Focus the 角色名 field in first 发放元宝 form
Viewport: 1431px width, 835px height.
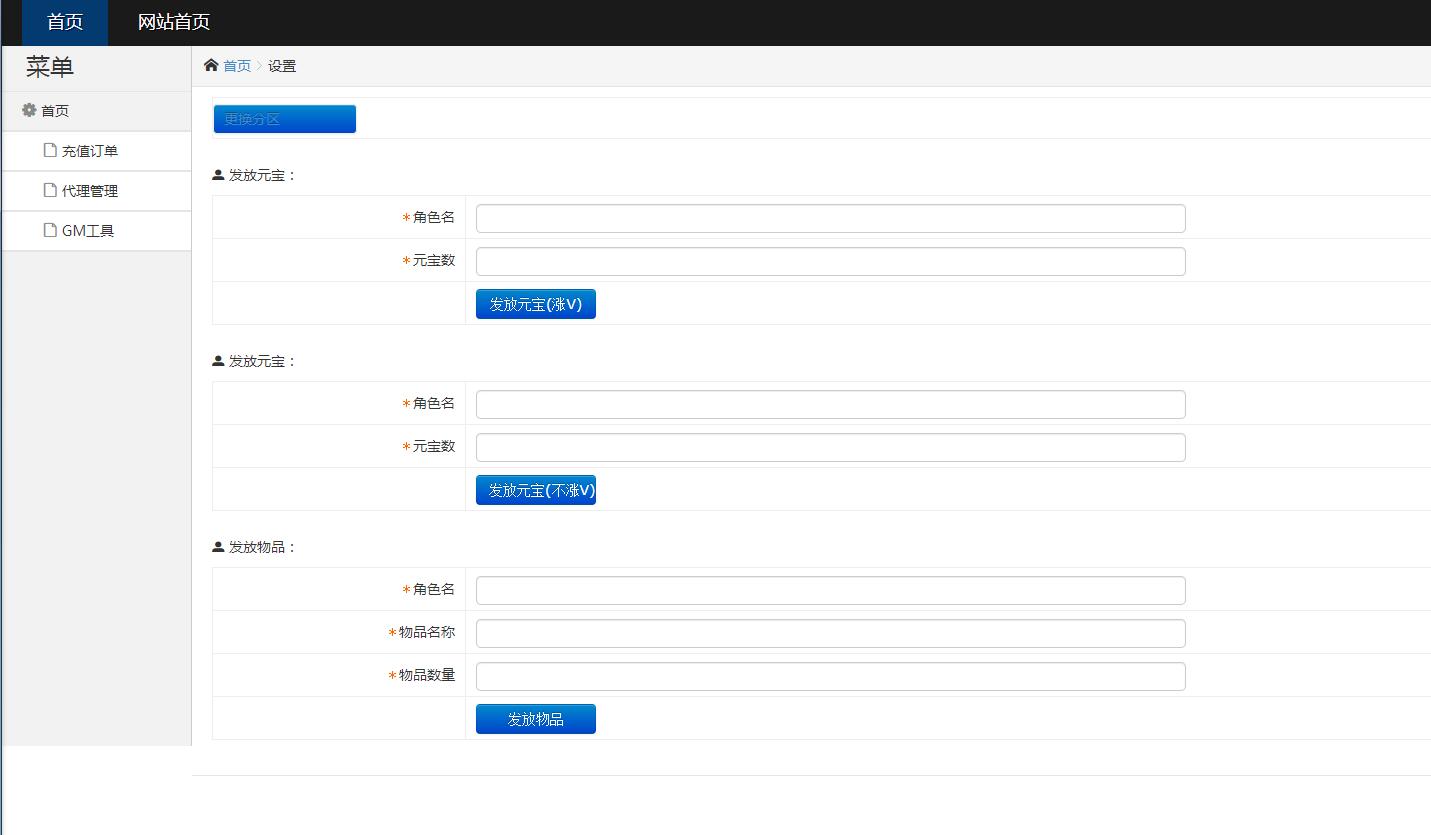click(830, 218)
